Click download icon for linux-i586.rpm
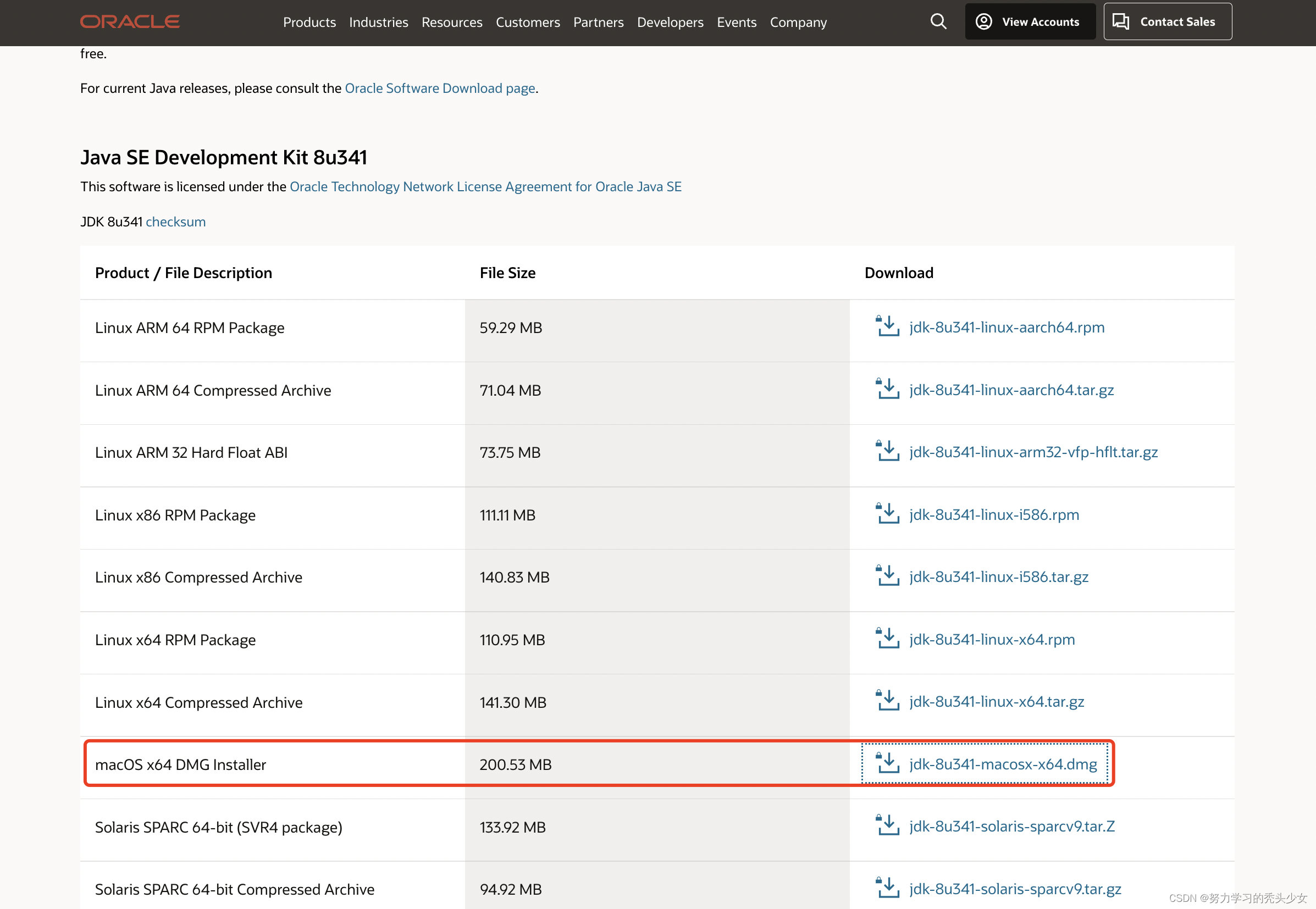This screenshot has height=909, width=1316. pyautogui.click(x=887, y=514)
